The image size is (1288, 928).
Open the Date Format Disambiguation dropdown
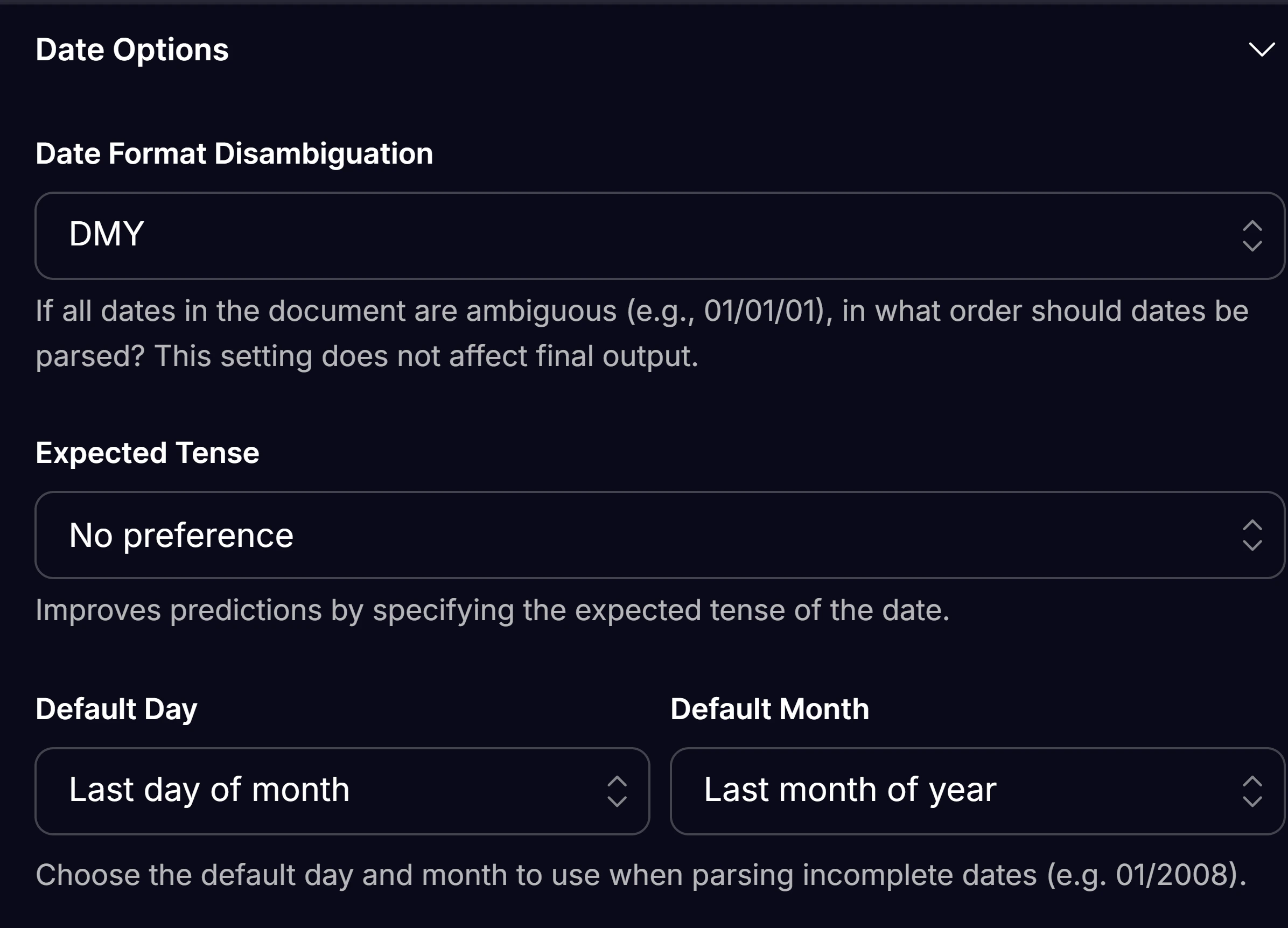[661, 236]
